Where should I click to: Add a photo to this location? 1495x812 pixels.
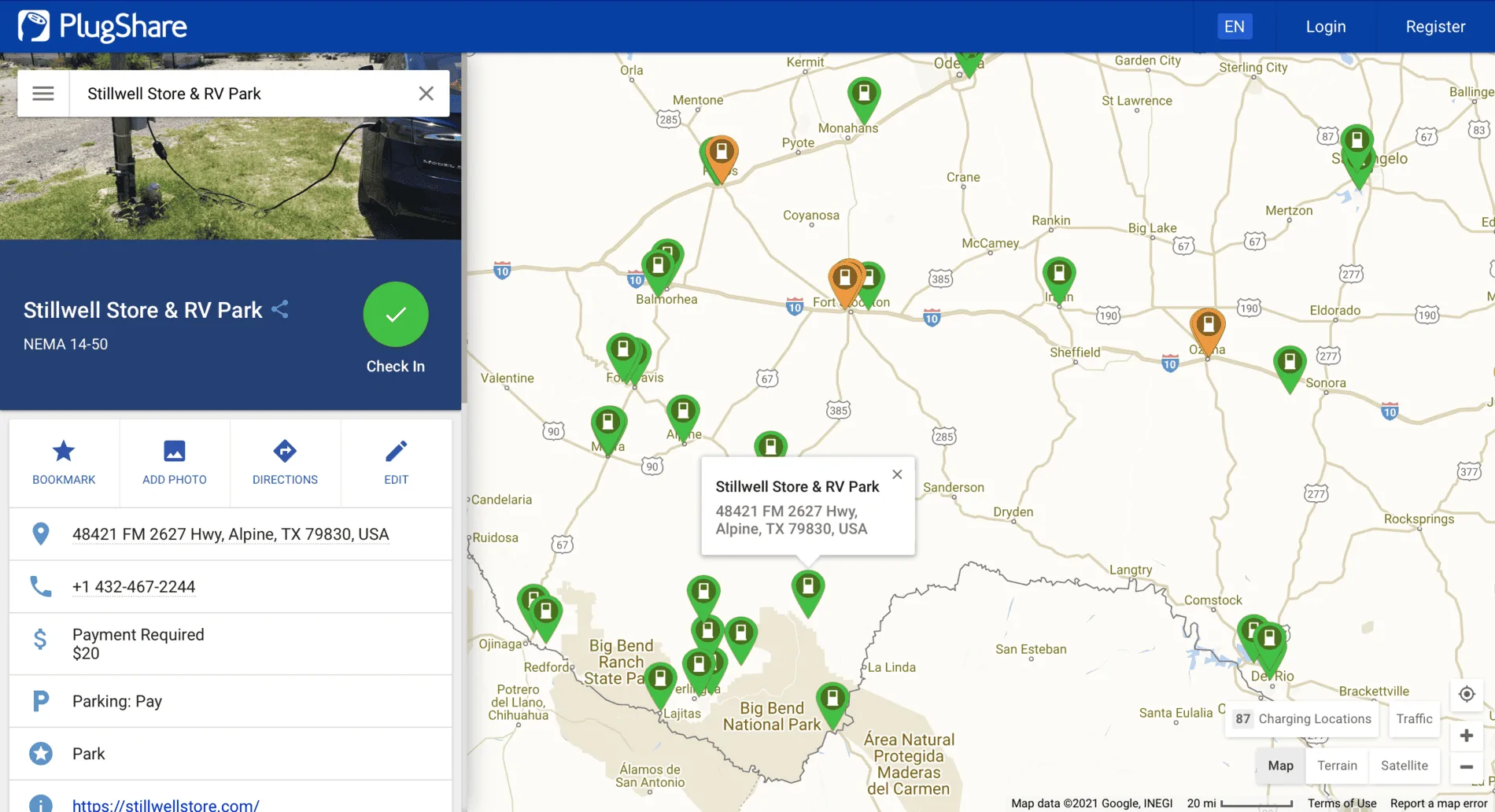[175, 463]
